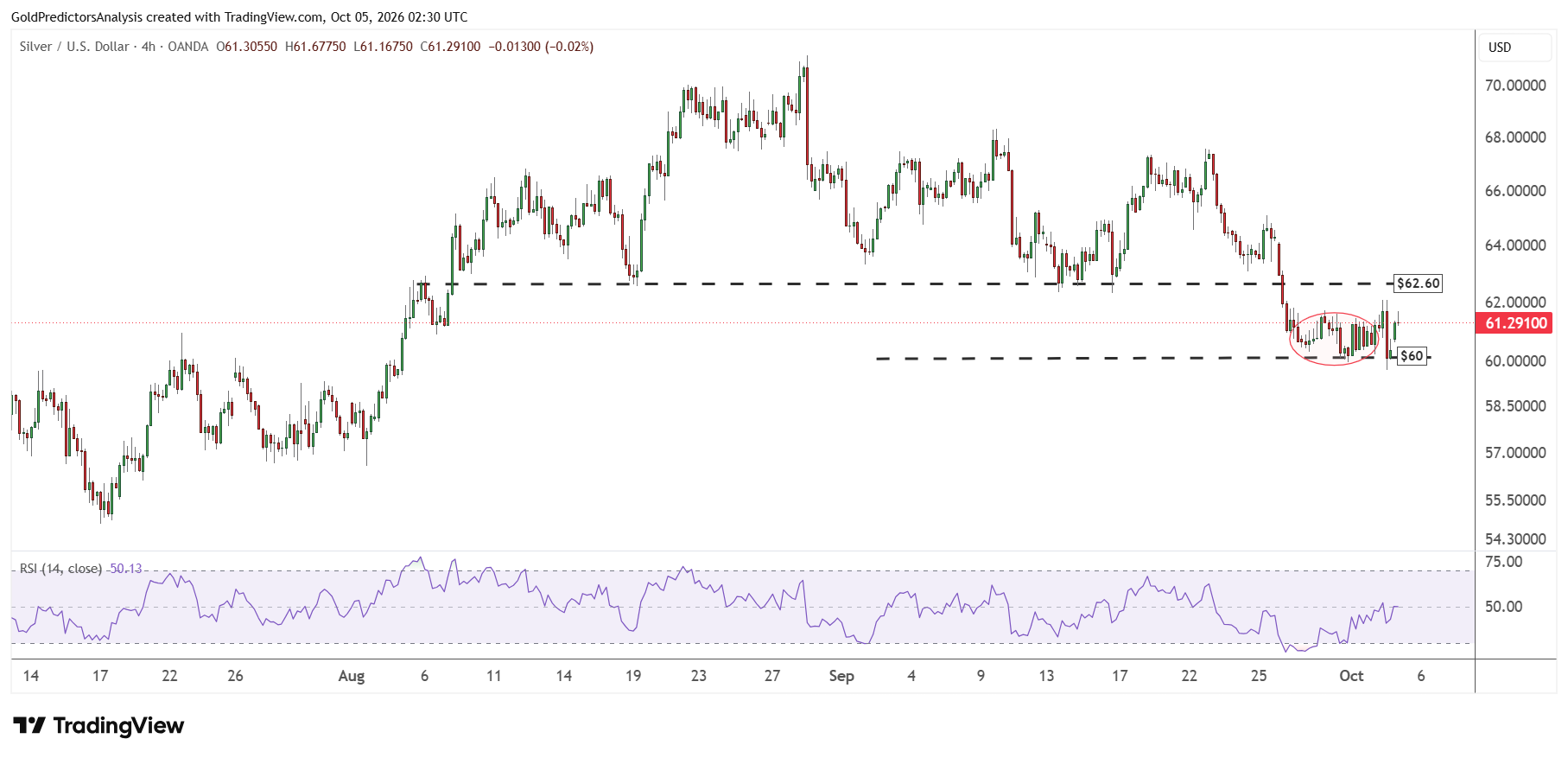Click the OANDA data source label

click(x=187, y=47)
